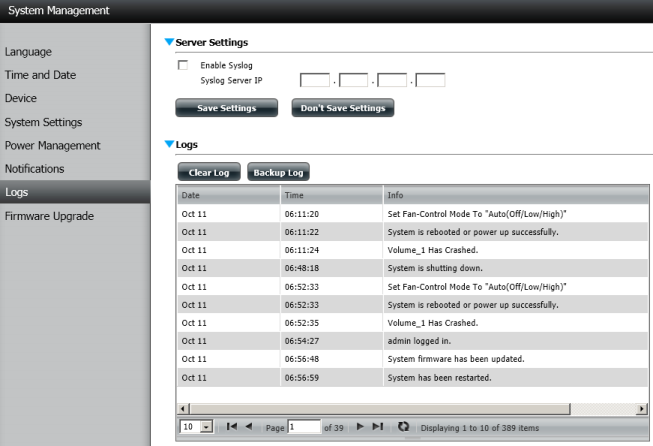
Task: Jump to last log page
Action: coord(378,426)
